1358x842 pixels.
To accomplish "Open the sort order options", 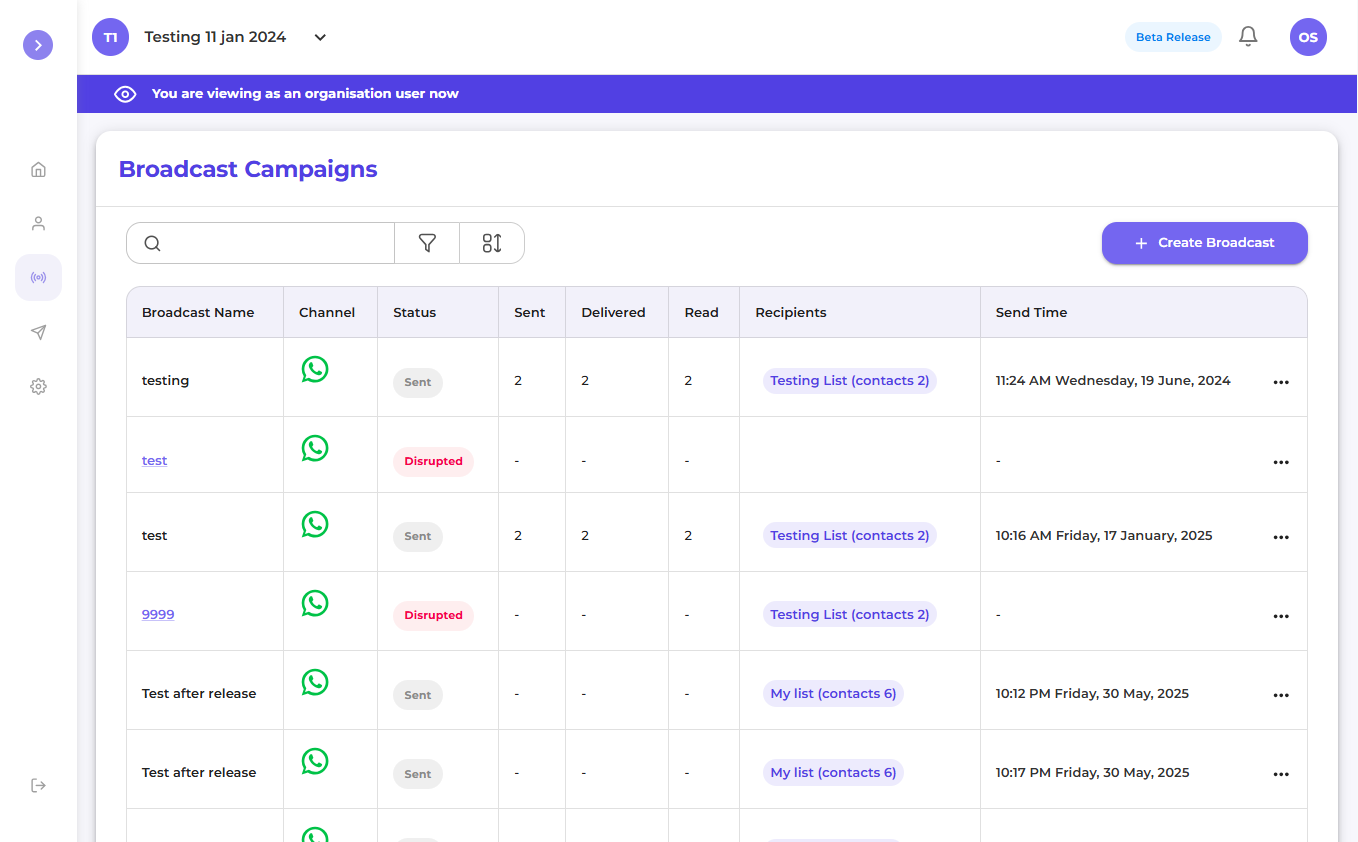I will pyautogui.click(x=492, y=243).
